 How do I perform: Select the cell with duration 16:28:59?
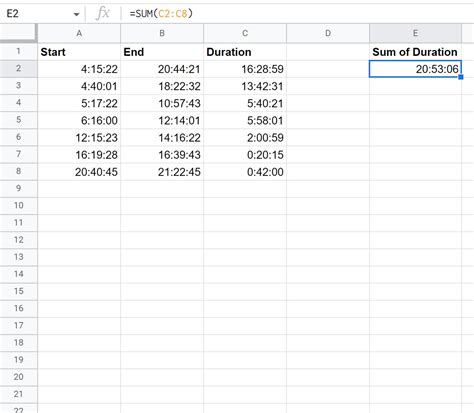(x=245, y=69)
